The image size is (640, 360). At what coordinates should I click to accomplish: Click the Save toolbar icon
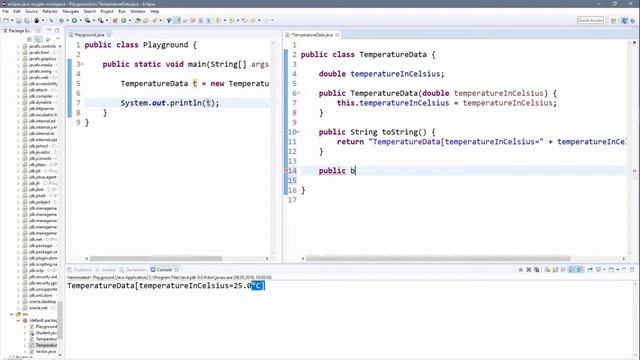pos(18,20)
